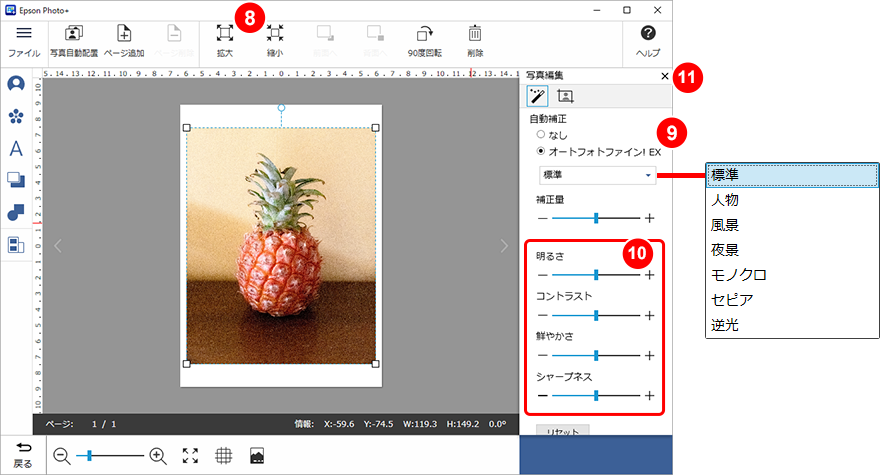Click the 戻る back button
This screenshot has width=880, height=475.
click(23, 456)
